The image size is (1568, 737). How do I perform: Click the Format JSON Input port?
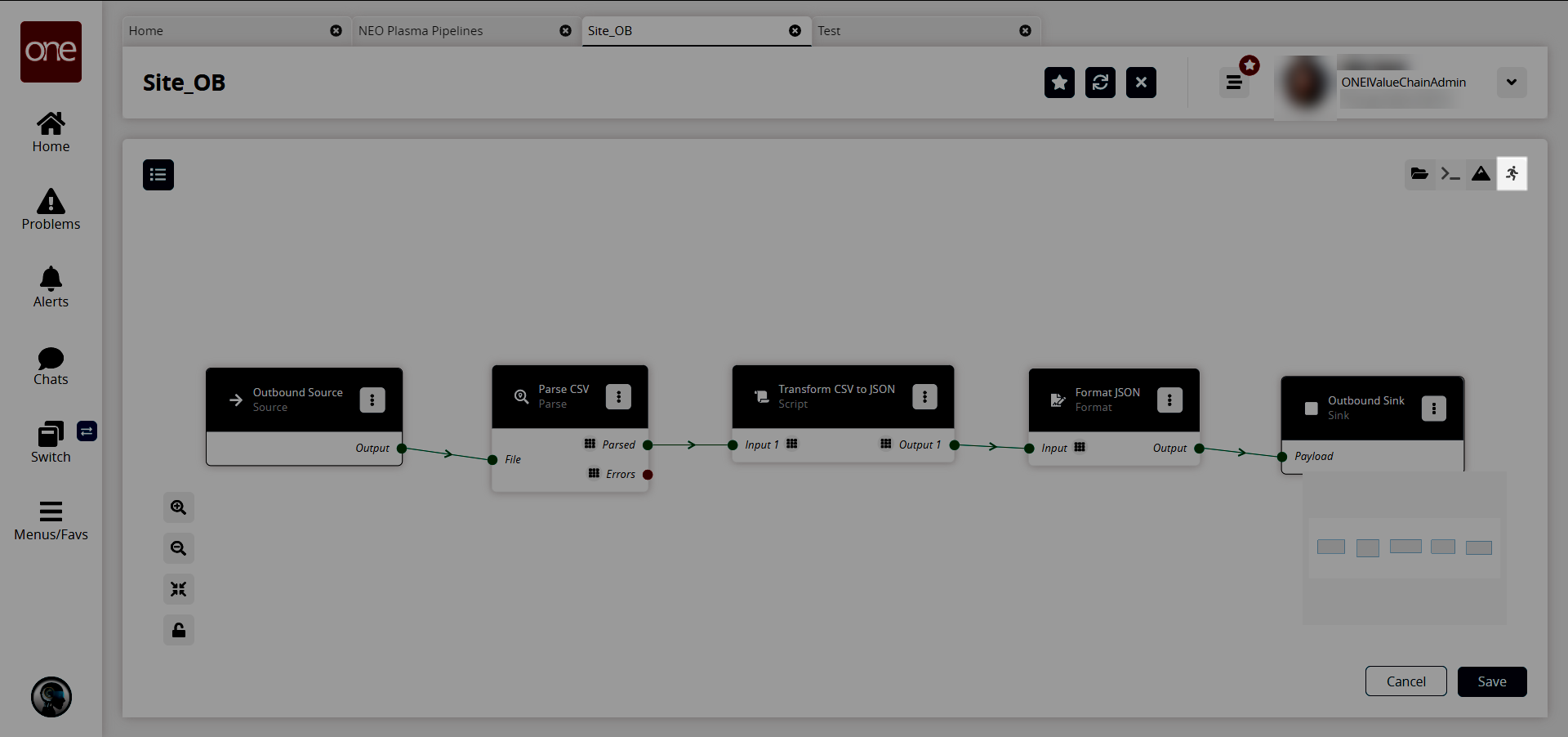[x=1029, y=449]
